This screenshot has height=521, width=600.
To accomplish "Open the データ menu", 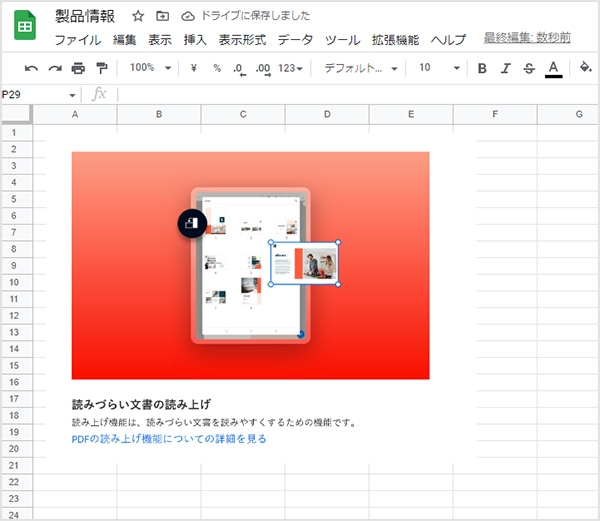I will (x=295, y=40).
